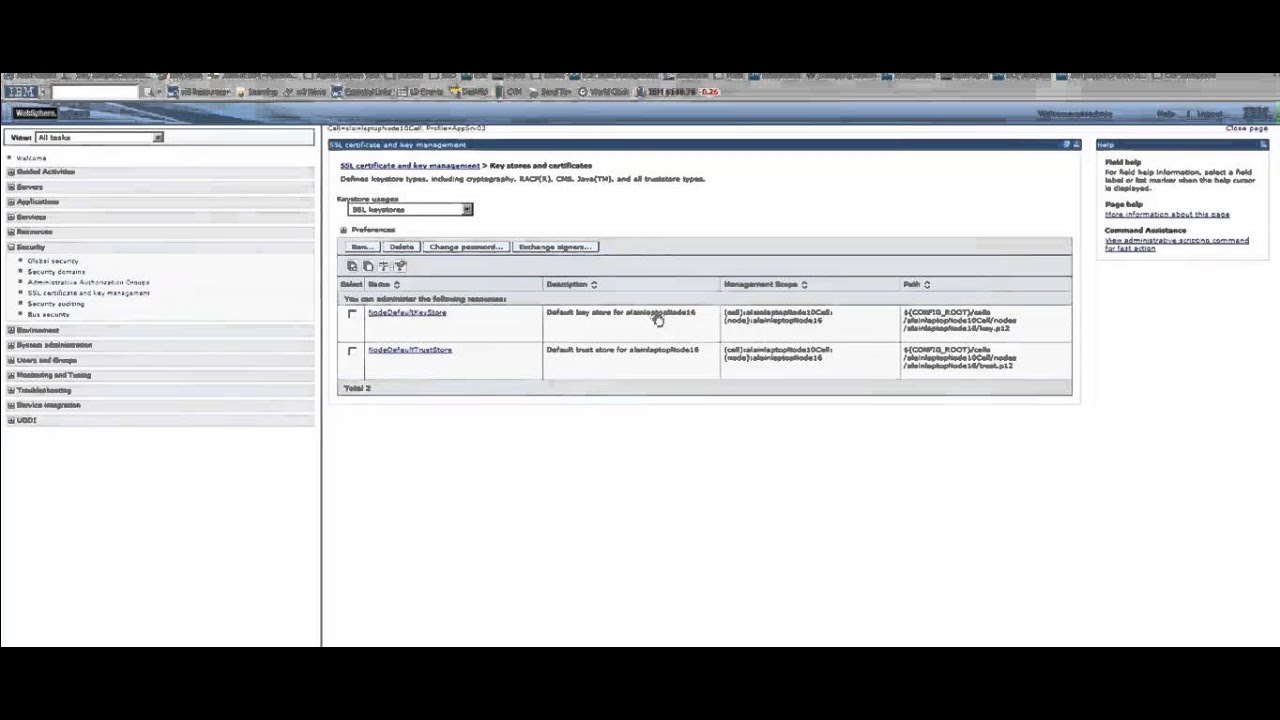
Task: Expand Users and Groups navigation group
Action: tap(11, 360)
